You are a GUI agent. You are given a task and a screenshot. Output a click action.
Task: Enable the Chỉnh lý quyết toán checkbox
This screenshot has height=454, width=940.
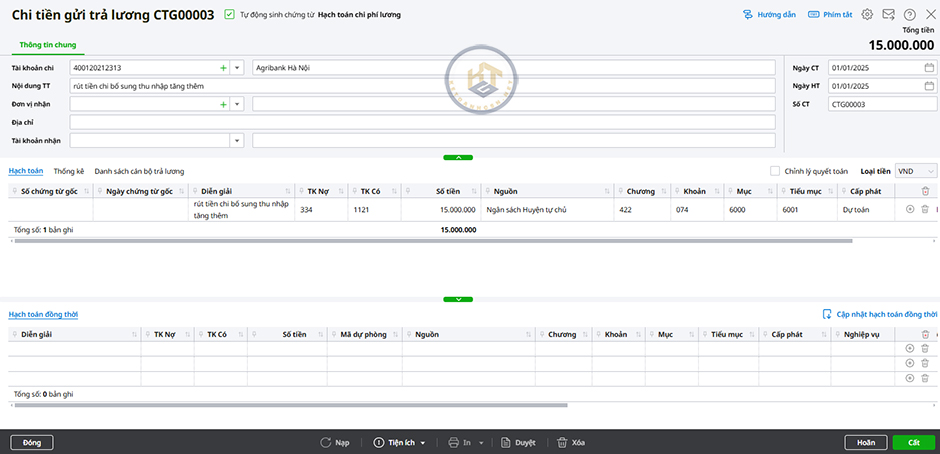[775, 171]
